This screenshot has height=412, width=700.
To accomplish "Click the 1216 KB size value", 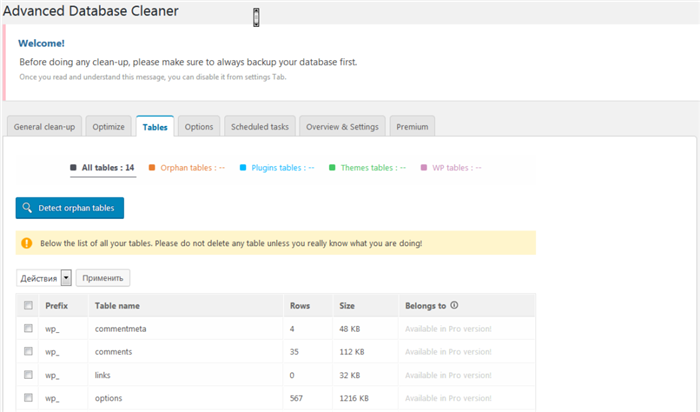I will pos(354,398).
